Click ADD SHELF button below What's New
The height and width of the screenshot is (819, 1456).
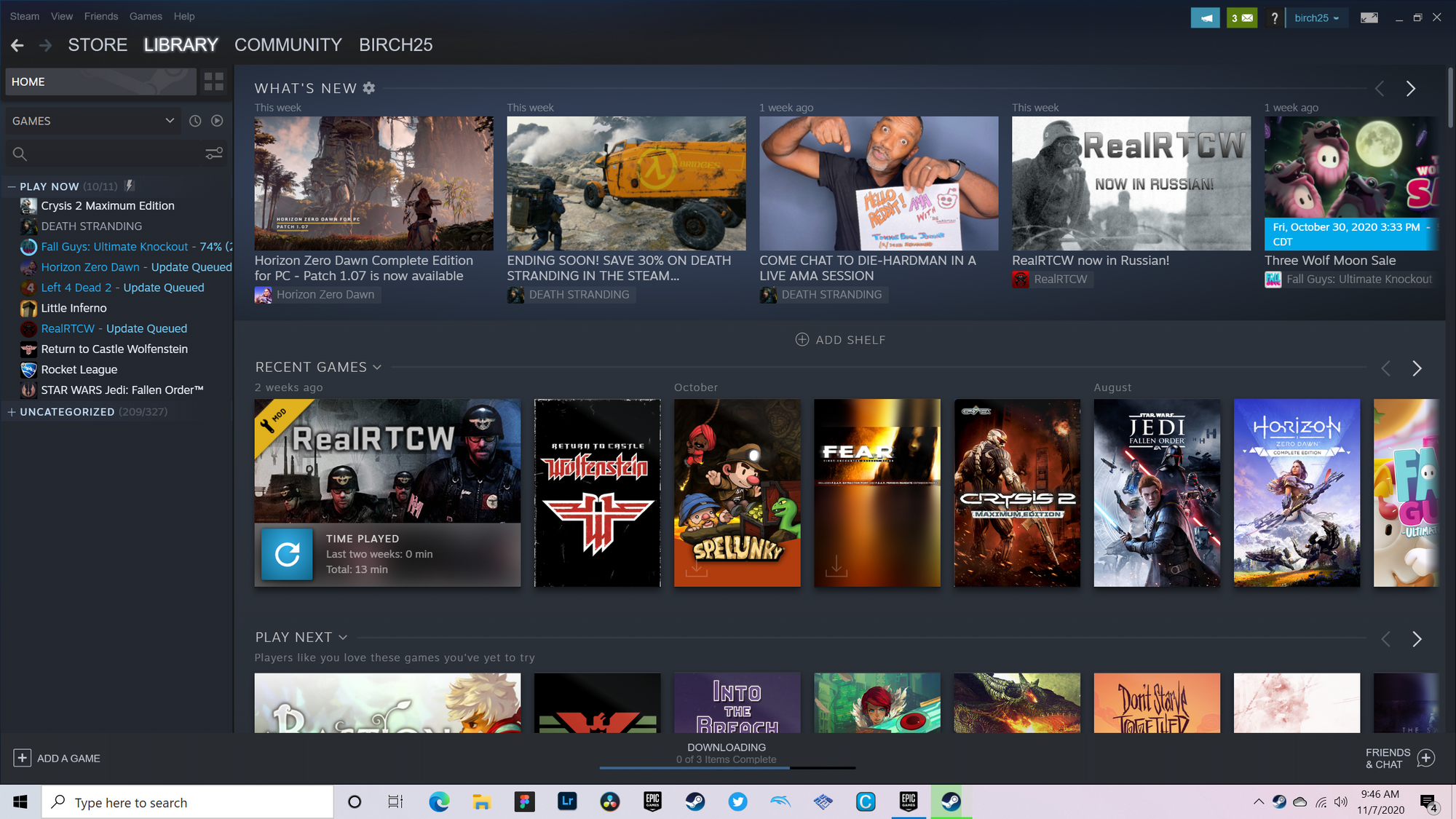(x=840, y=340)
